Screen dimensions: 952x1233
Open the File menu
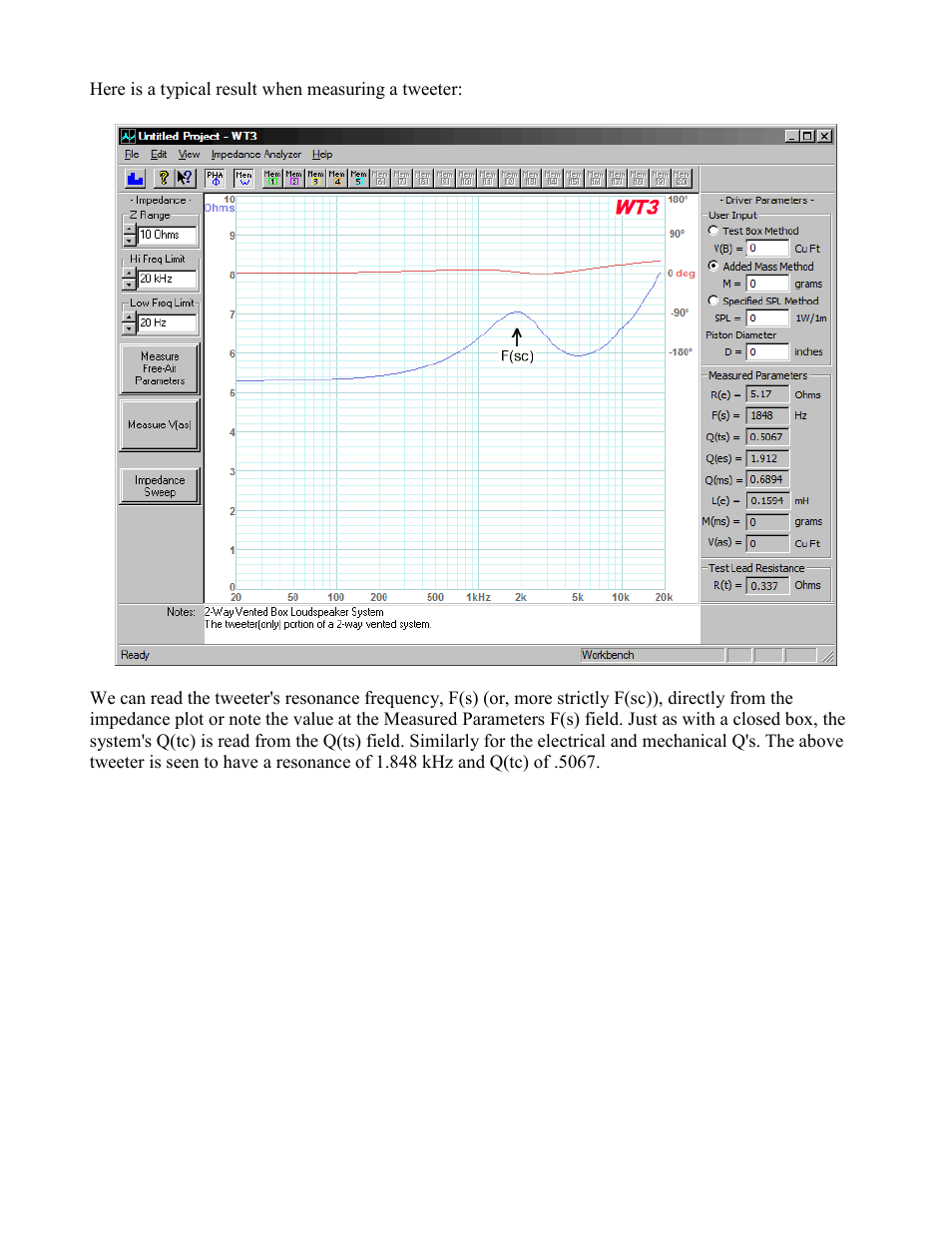coord(132,155)
